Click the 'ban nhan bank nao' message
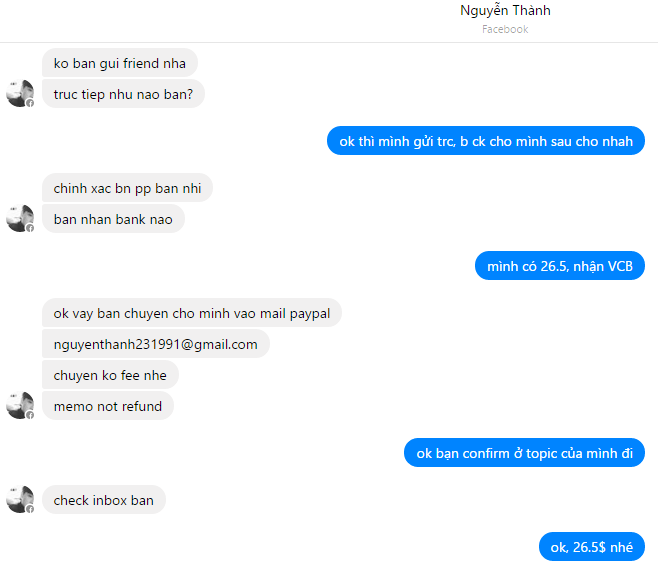Image resolution: width=658 pixels, height=574 pixels. click(113, 219)
